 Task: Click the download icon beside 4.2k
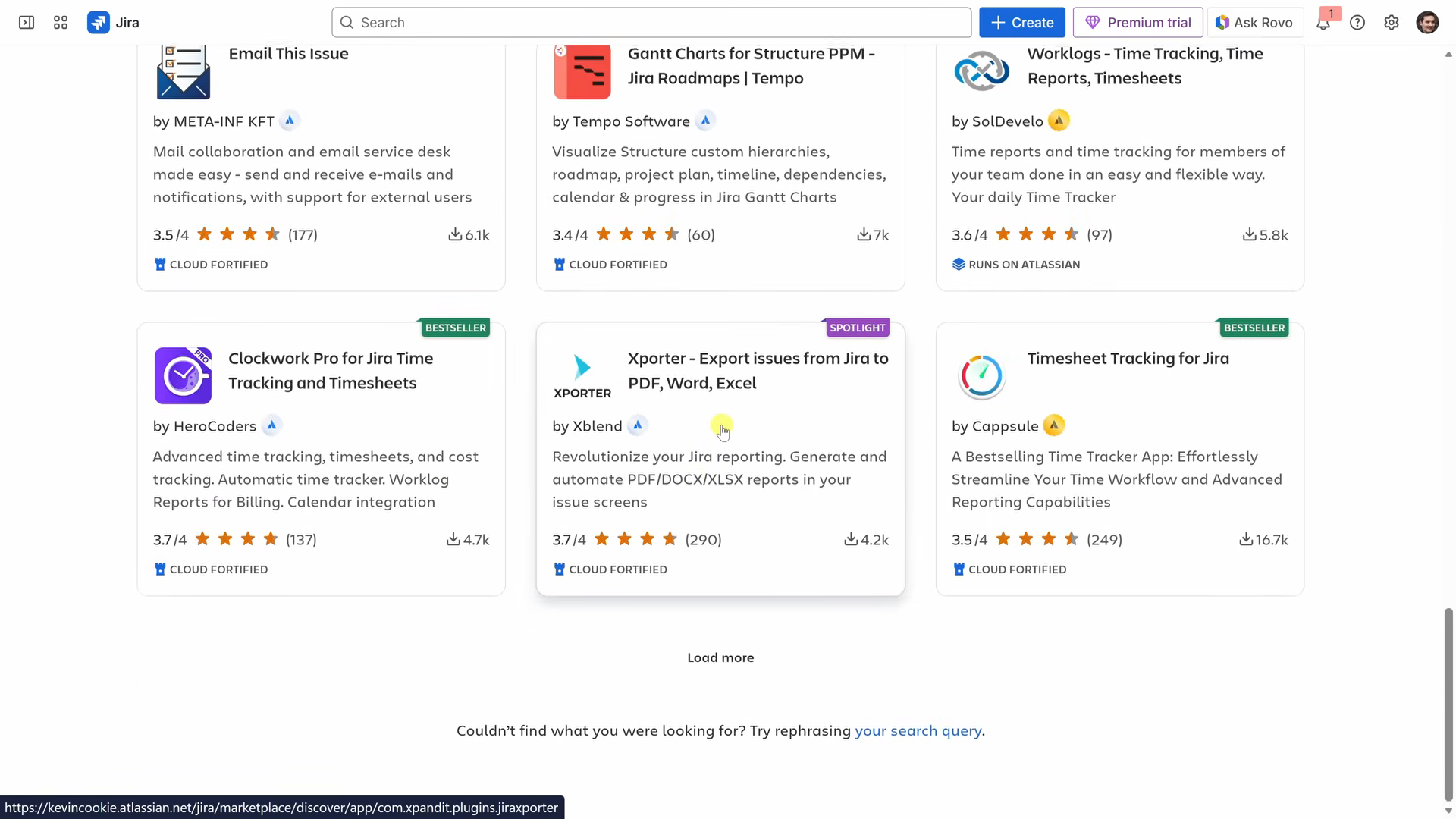click(851, 539)
